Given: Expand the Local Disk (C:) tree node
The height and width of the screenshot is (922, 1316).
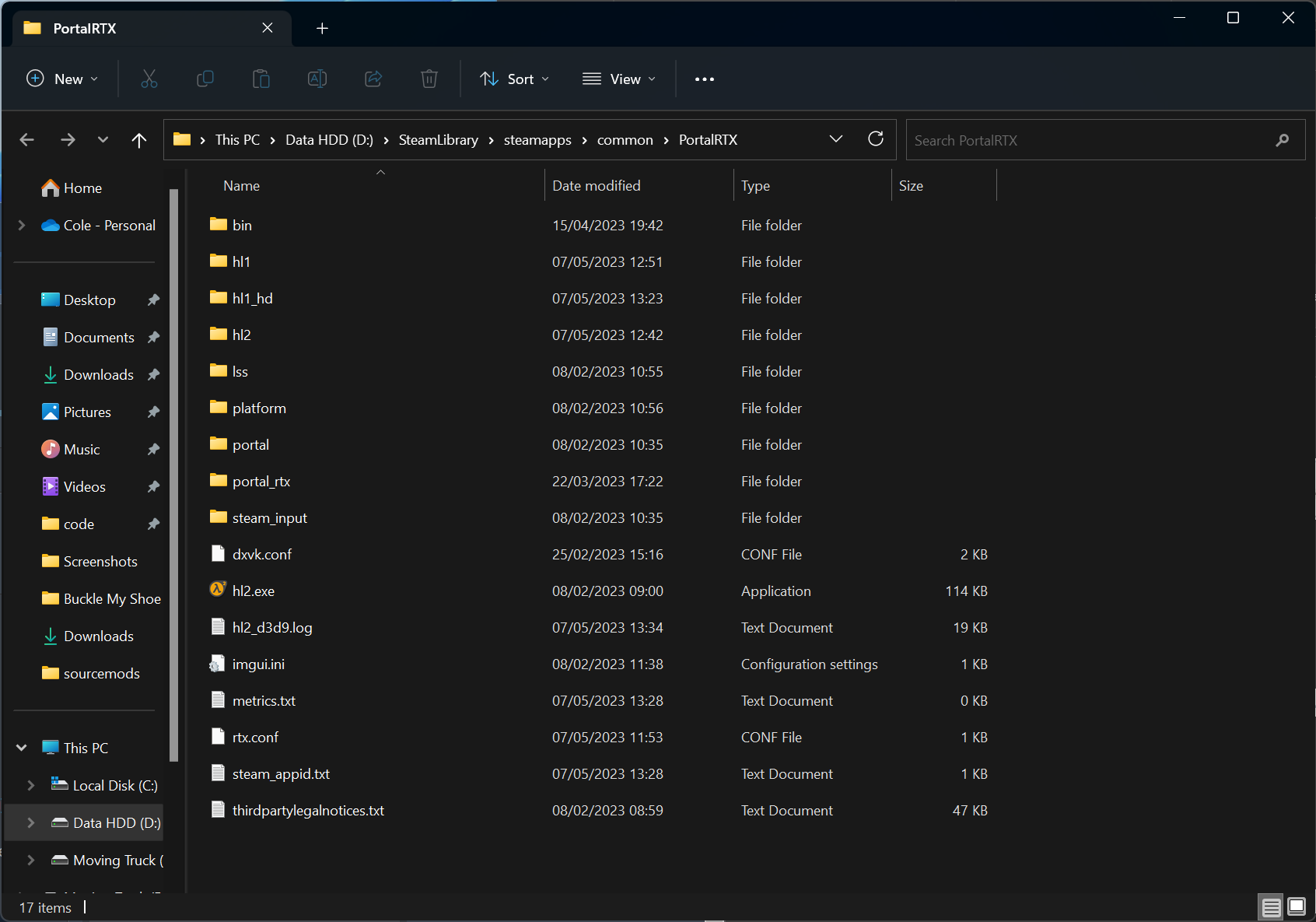Looking at the screenshot, I should click(30, 785).
